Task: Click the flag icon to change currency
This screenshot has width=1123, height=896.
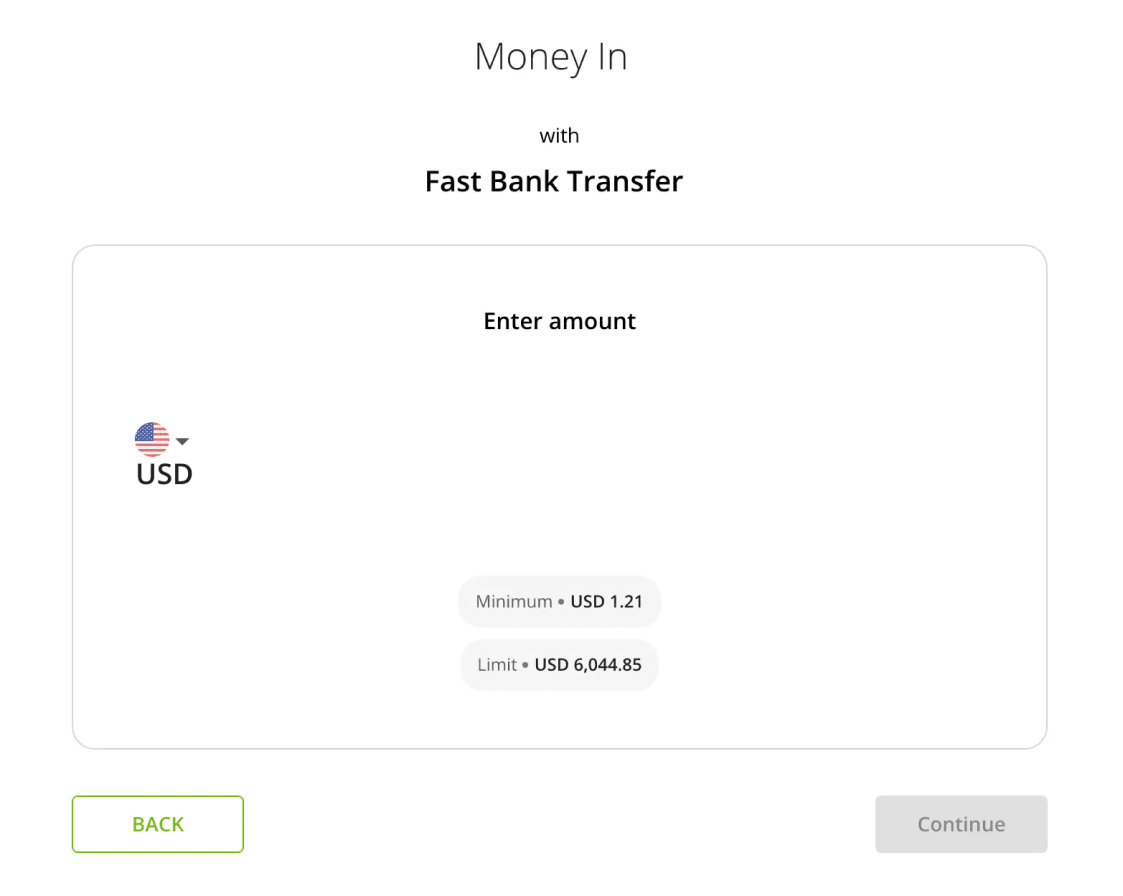Action: tap(151, 438)
